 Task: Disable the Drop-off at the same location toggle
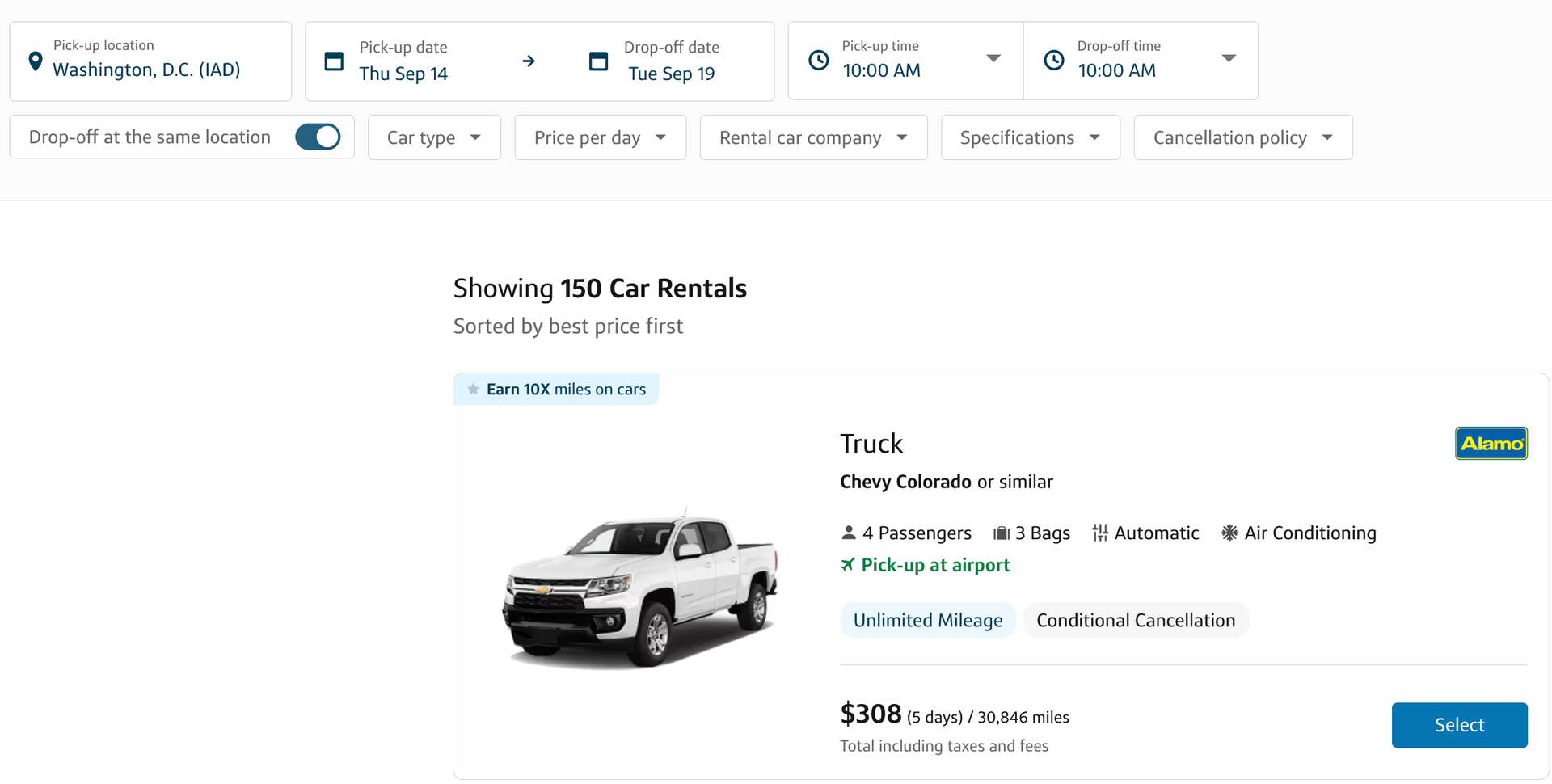pos(317,137)
